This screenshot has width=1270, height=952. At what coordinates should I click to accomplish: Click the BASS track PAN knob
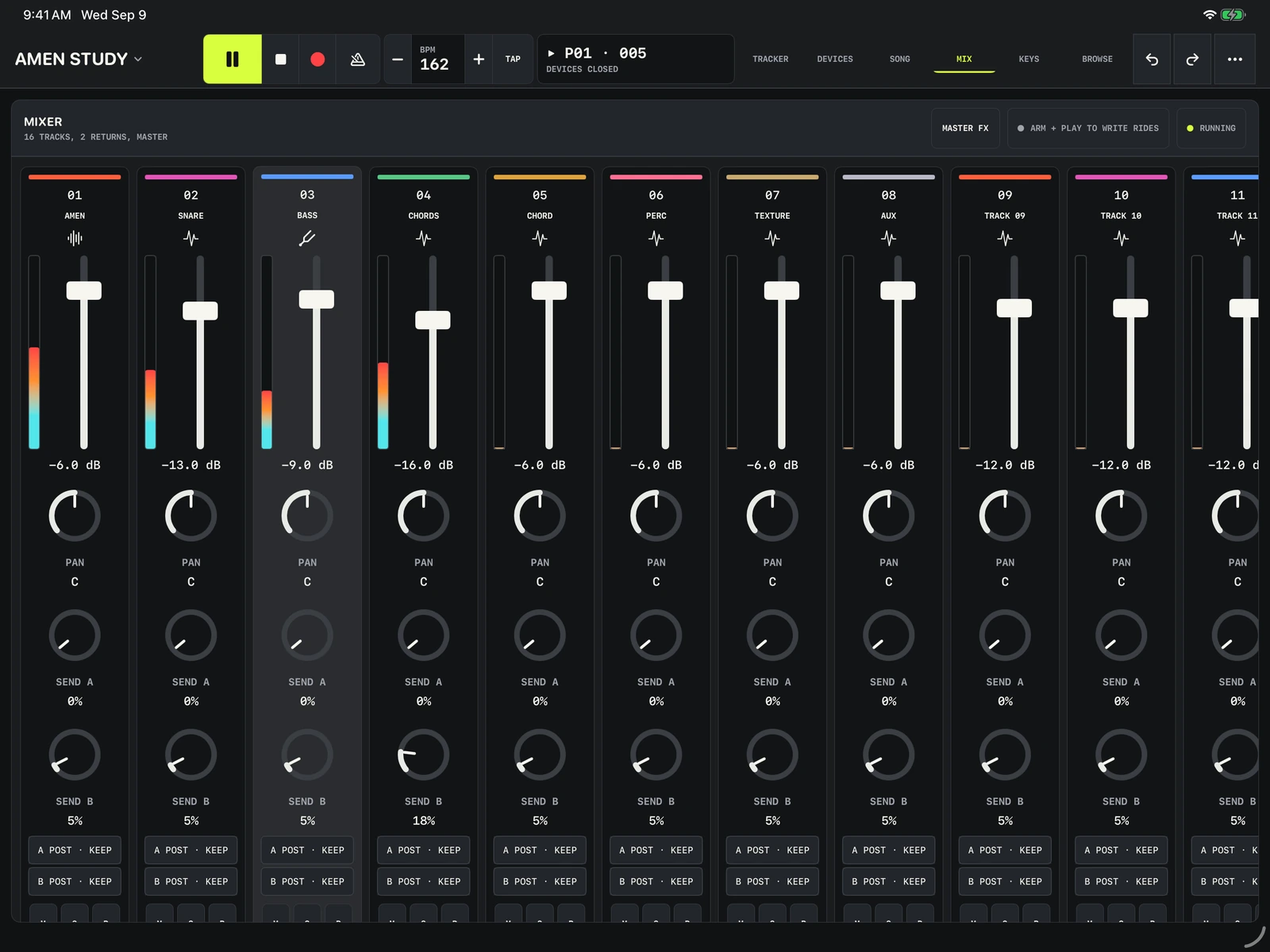click(x=307, y=516)
